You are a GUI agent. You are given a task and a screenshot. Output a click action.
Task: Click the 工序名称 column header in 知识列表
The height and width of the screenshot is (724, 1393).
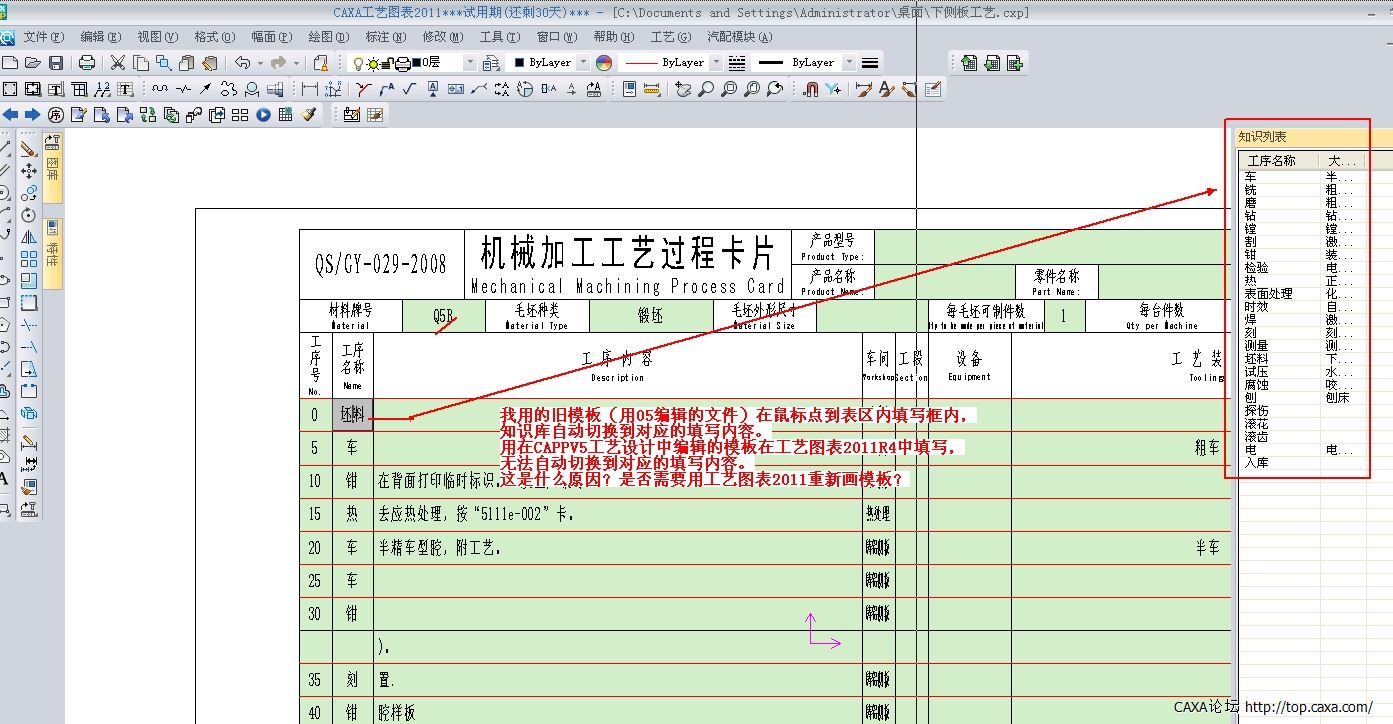click(1272, 160)
